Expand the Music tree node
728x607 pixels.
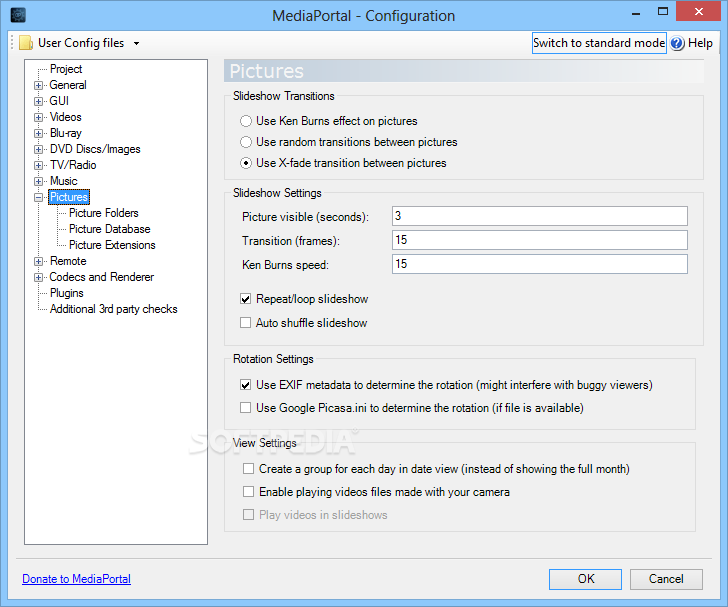(39, 181)
